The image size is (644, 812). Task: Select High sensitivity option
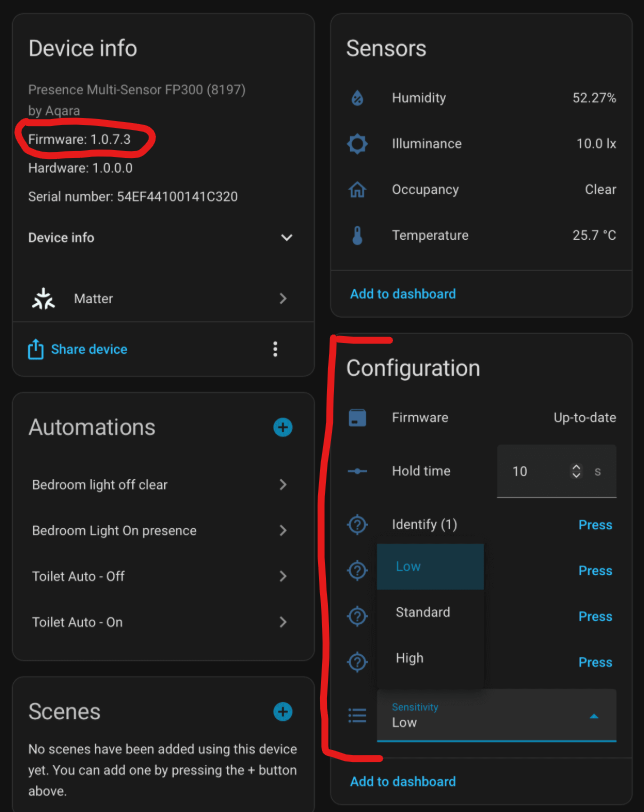tap(410, 658)
